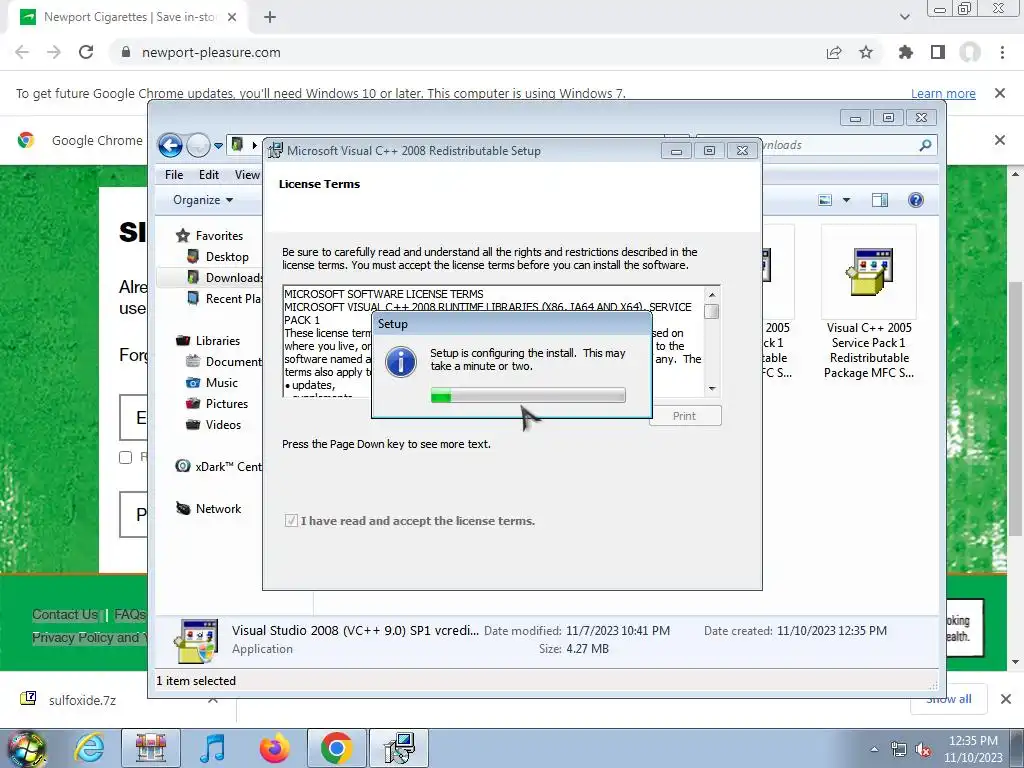Image resolution: width=1024 pixels, height=768 pixels.
Task: Open the FAQs footer link
Action: click(x=129, y=615)
